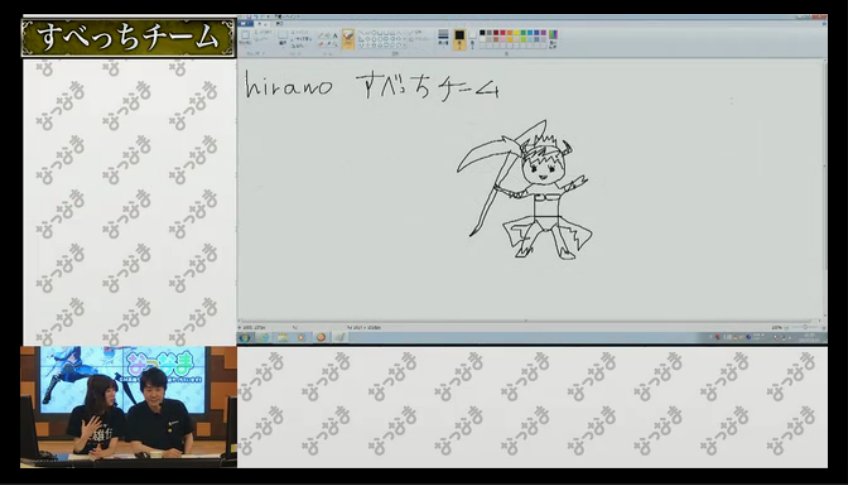Click the drawn character on the canvas
The image size is (848, 485).
coord(525,190)
